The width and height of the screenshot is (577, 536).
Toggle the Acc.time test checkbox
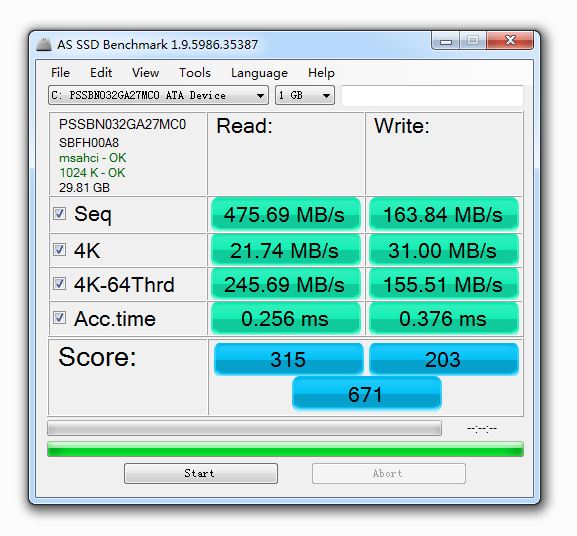[x=59, y=317]
